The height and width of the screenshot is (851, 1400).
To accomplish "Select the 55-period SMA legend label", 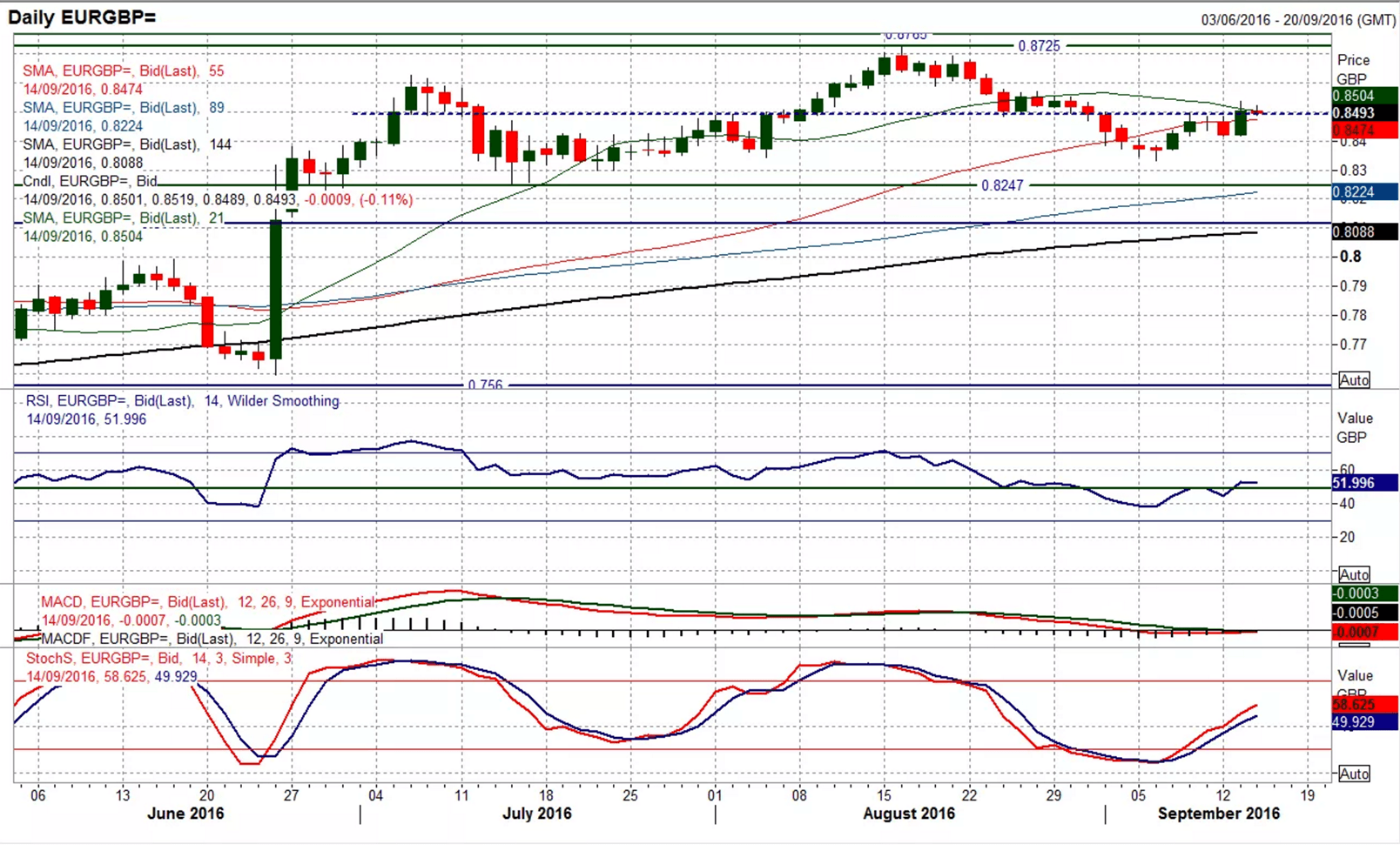I will pyautogui.click(x=123, y=70).
